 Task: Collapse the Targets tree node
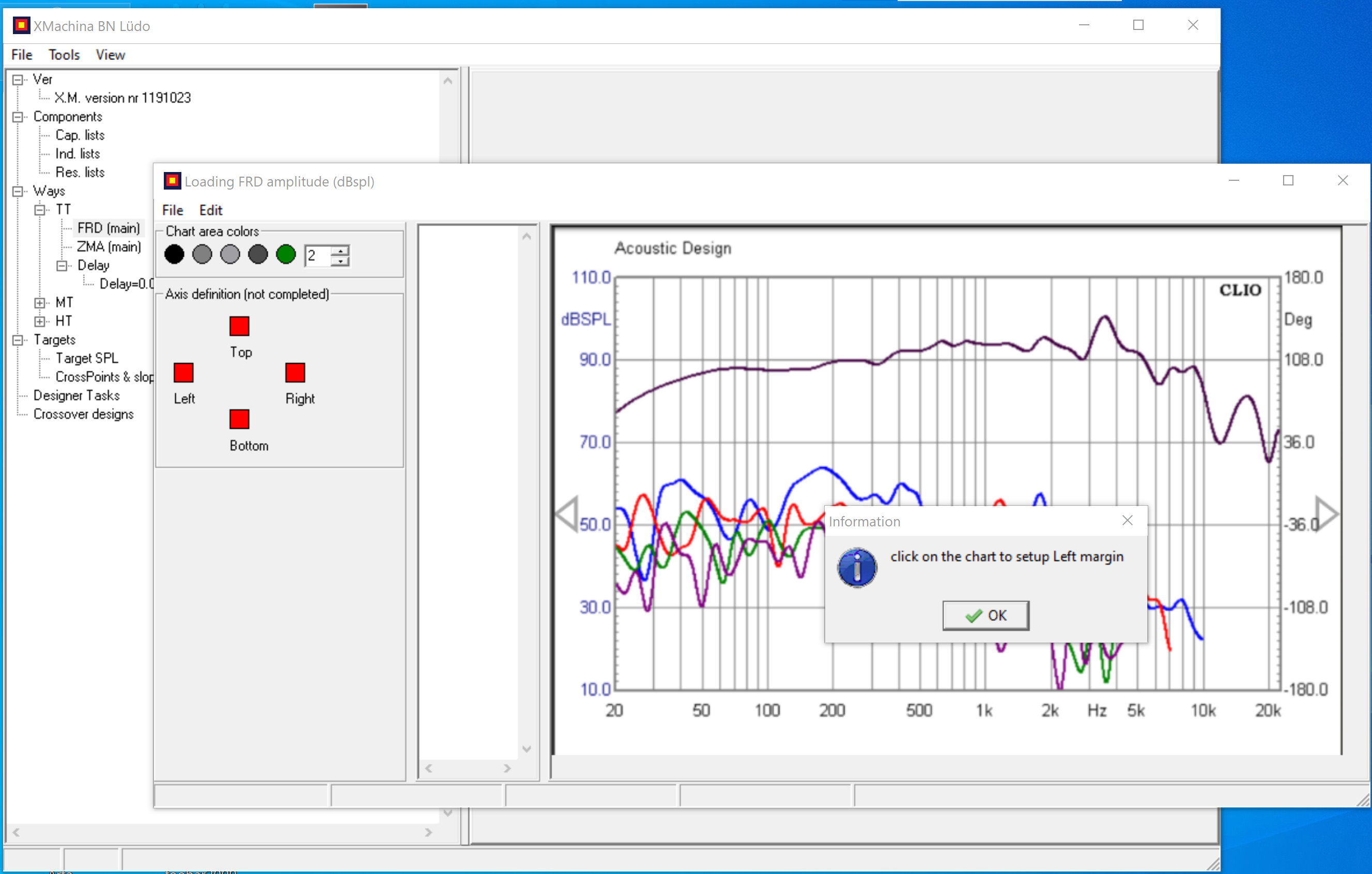coord(18,340)
